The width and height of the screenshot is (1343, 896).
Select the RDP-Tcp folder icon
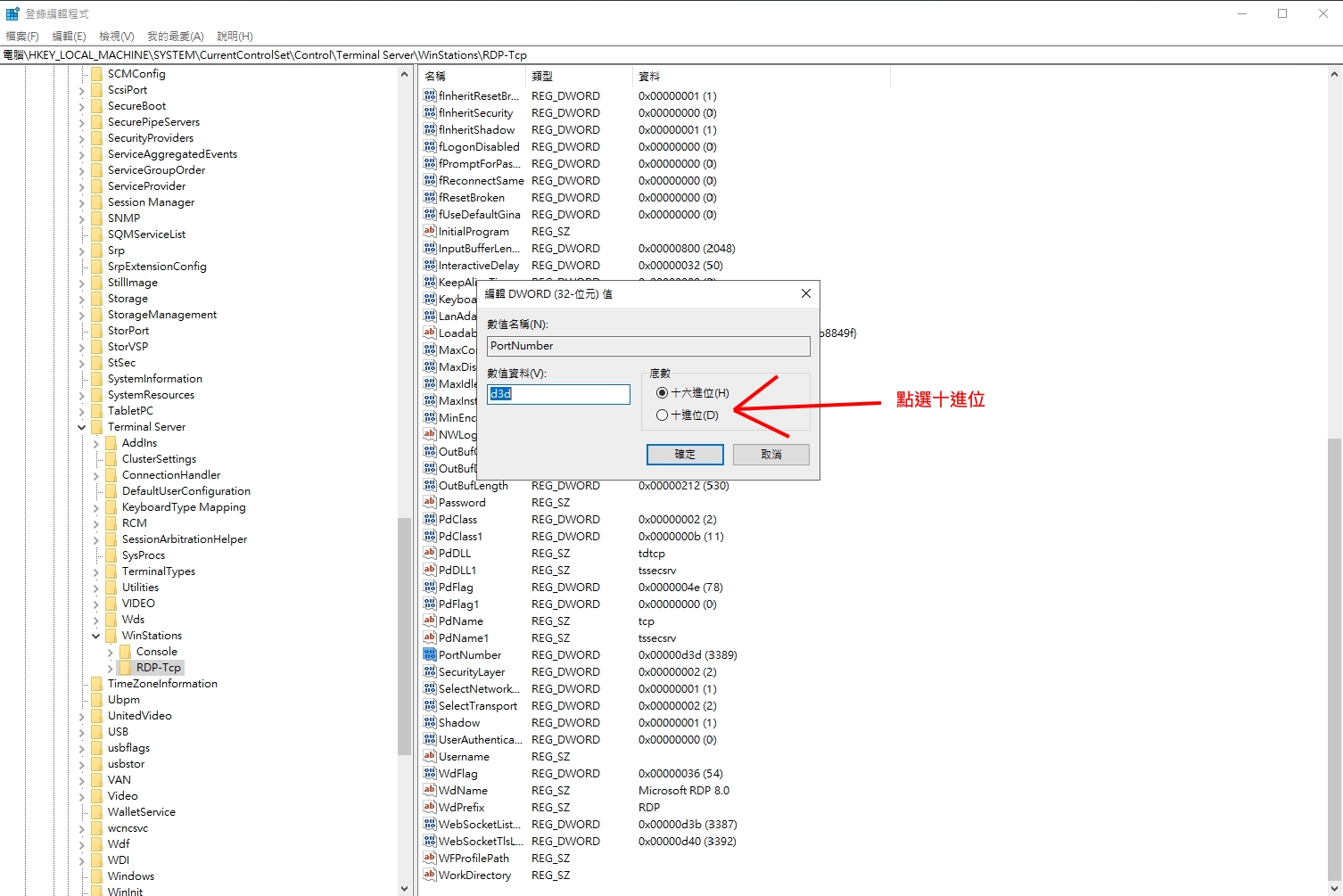click(x=125, y=668)
